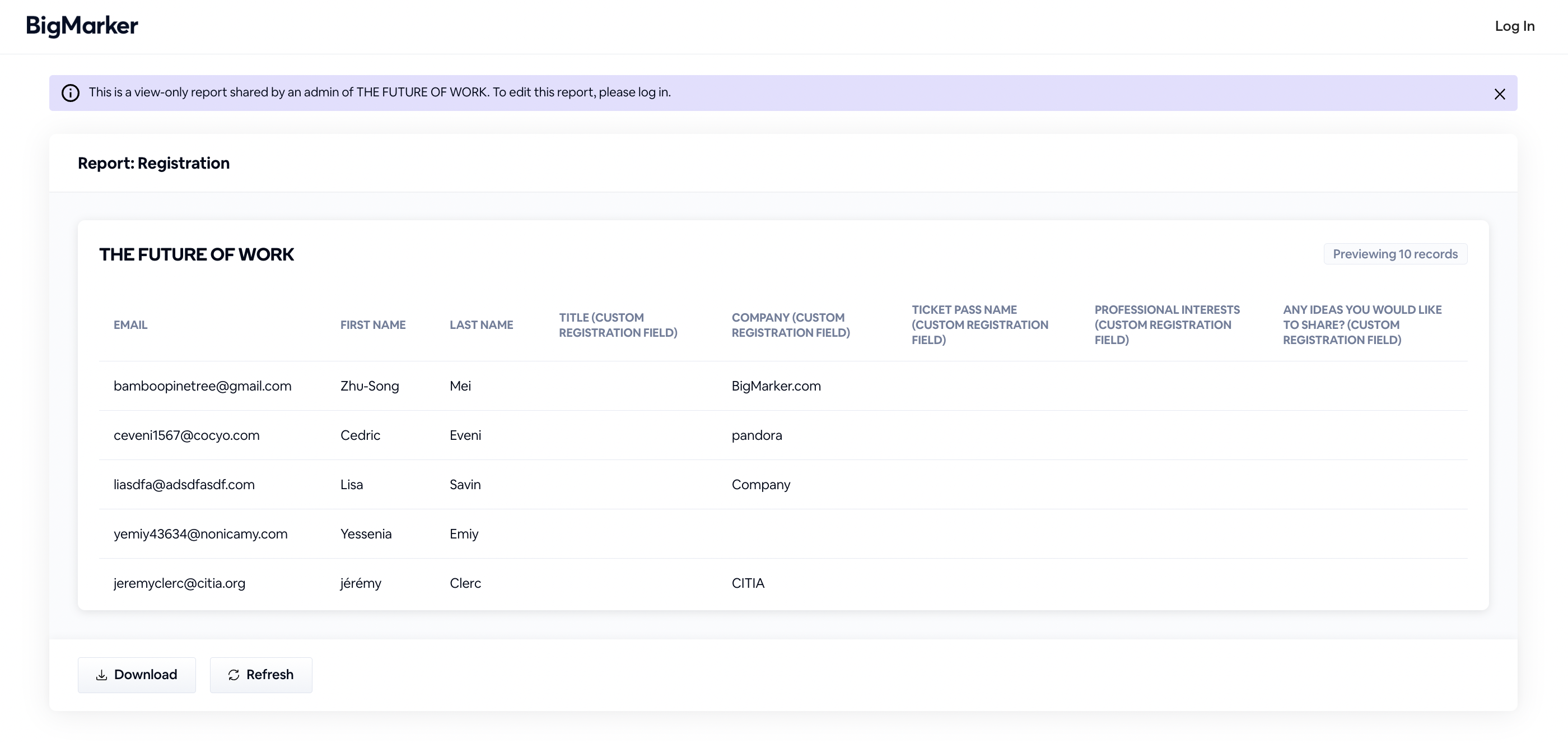Select the LAST NAME column header
The image size is (1568, 743).
click(x=482, y=325)
